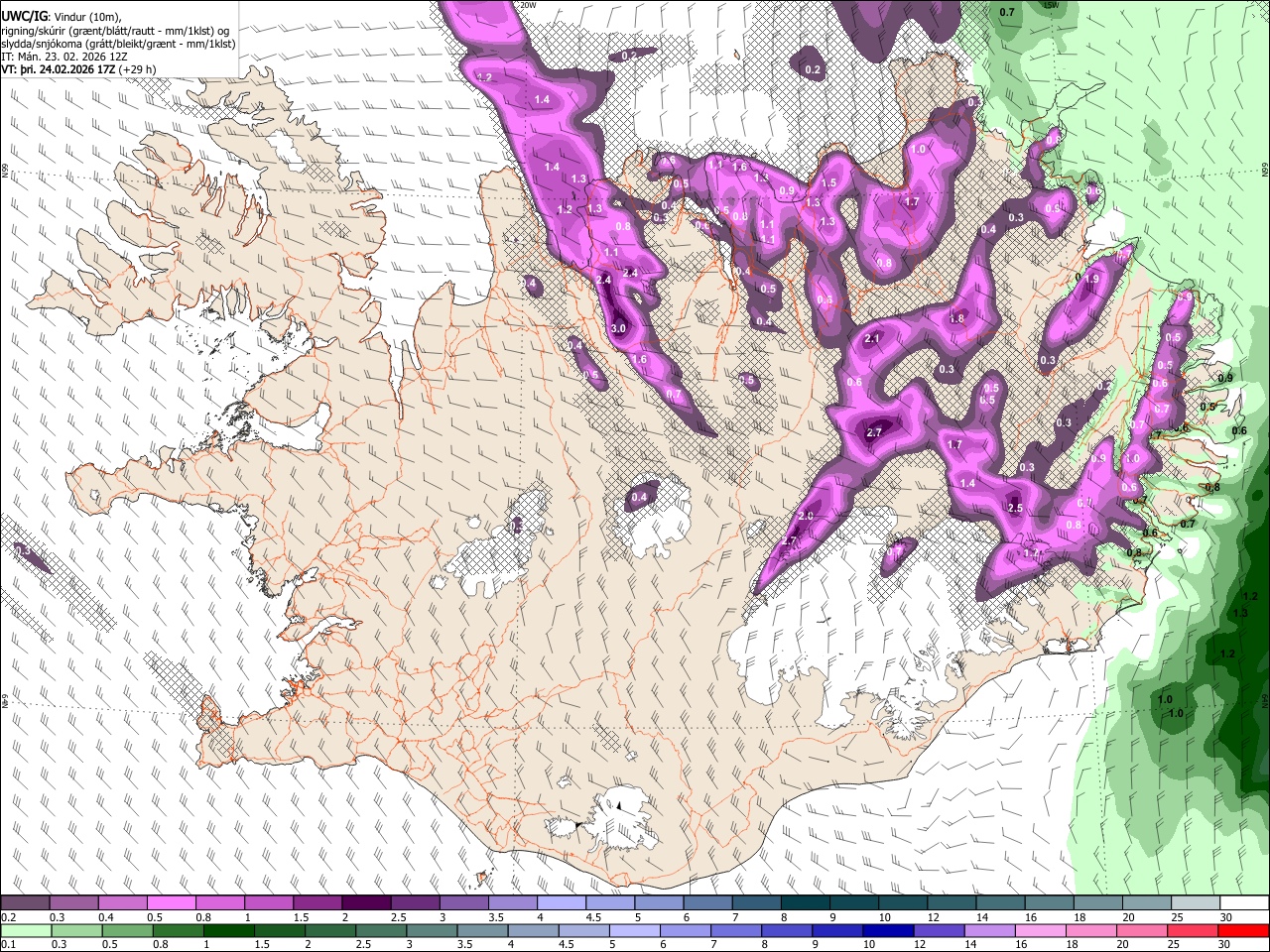Click the 2.5 snowfall value in the east

click(x=1014, y=508)
